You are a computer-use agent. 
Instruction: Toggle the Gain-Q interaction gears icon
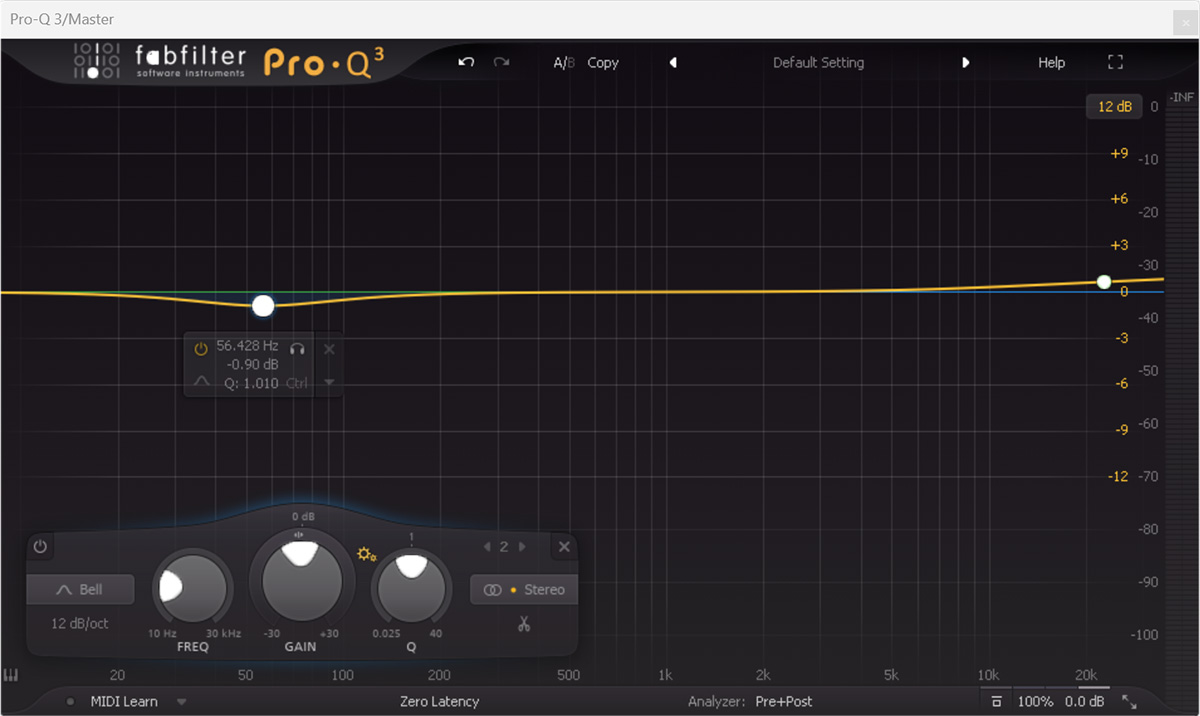367,554
